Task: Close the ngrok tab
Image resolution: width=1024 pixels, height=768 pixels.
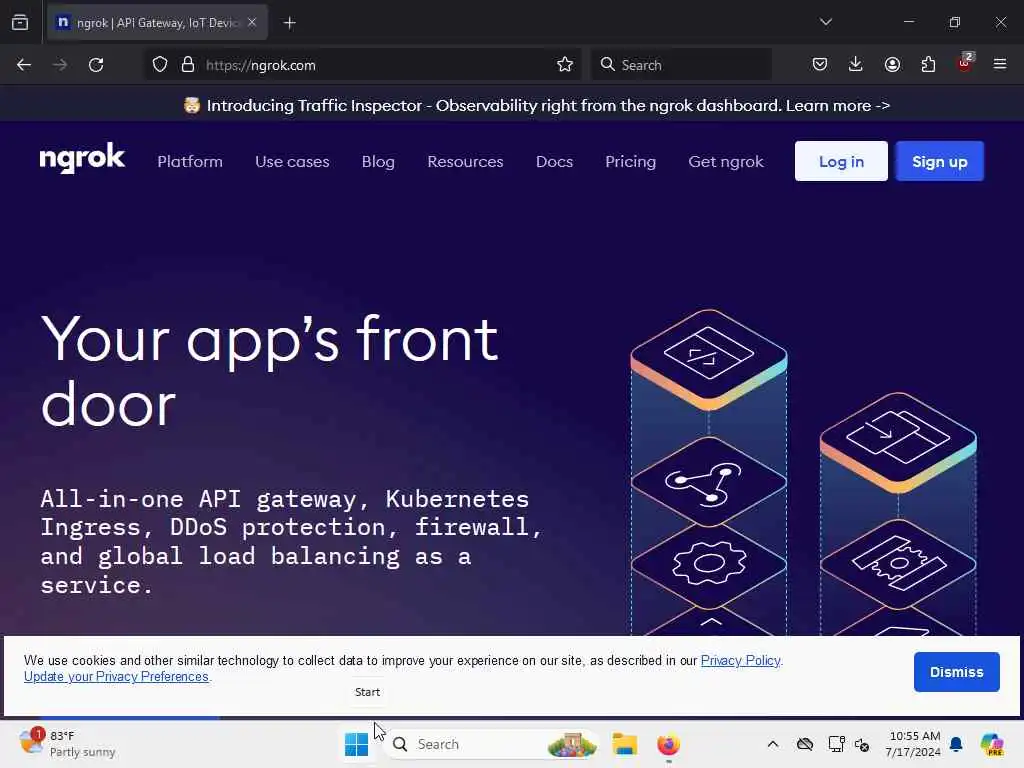Action: [252, 22]
